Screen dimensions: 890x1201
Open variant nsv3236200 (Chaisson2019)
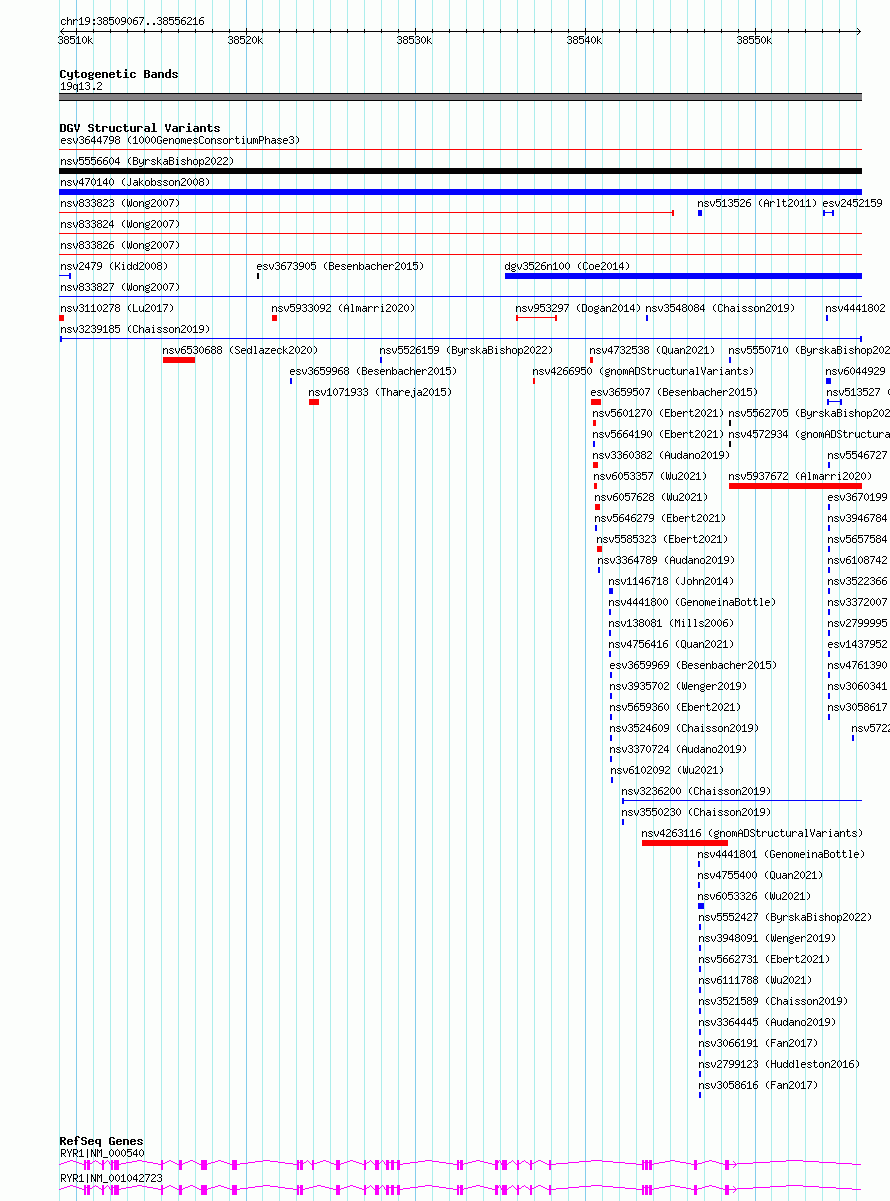point(696,791)
